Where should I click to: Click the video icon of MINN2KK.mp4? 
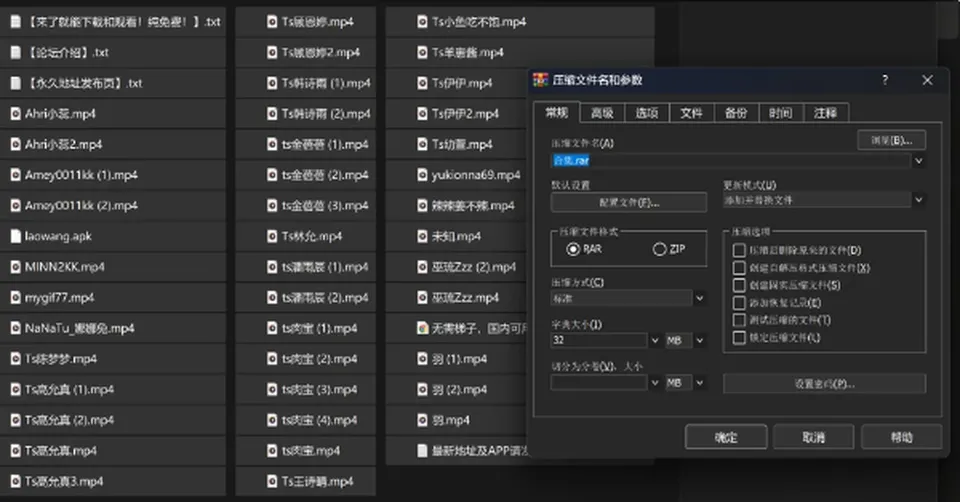click(x=16, y=267)
